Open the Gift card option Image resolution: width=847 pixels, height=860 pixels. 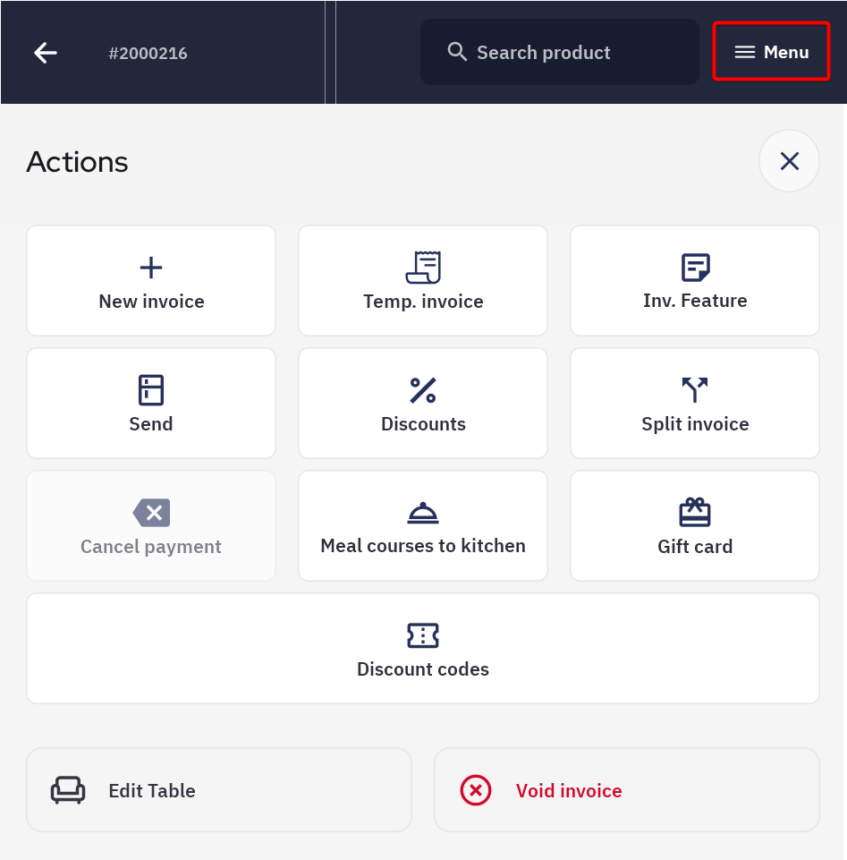click(x=695, y=526)
